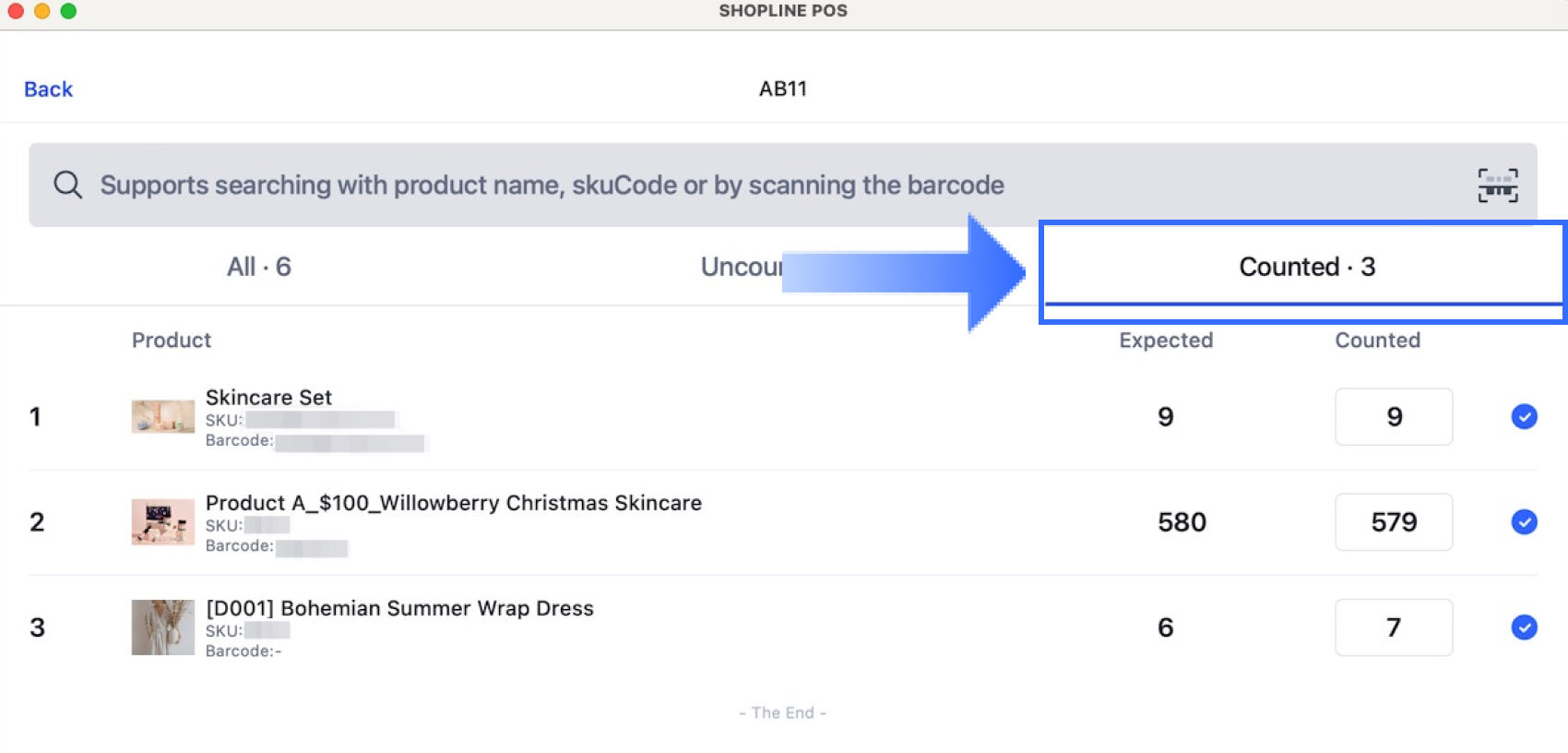Edit counted quantity for Bohemian Wrap Dress
Viewport: 1568px width, 753px height.
point(1393,627)
